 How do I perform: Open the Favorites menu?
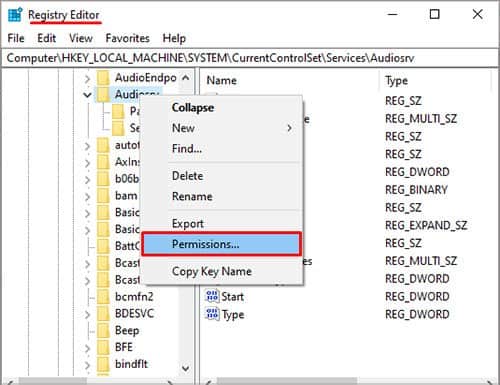coord(127,38)
